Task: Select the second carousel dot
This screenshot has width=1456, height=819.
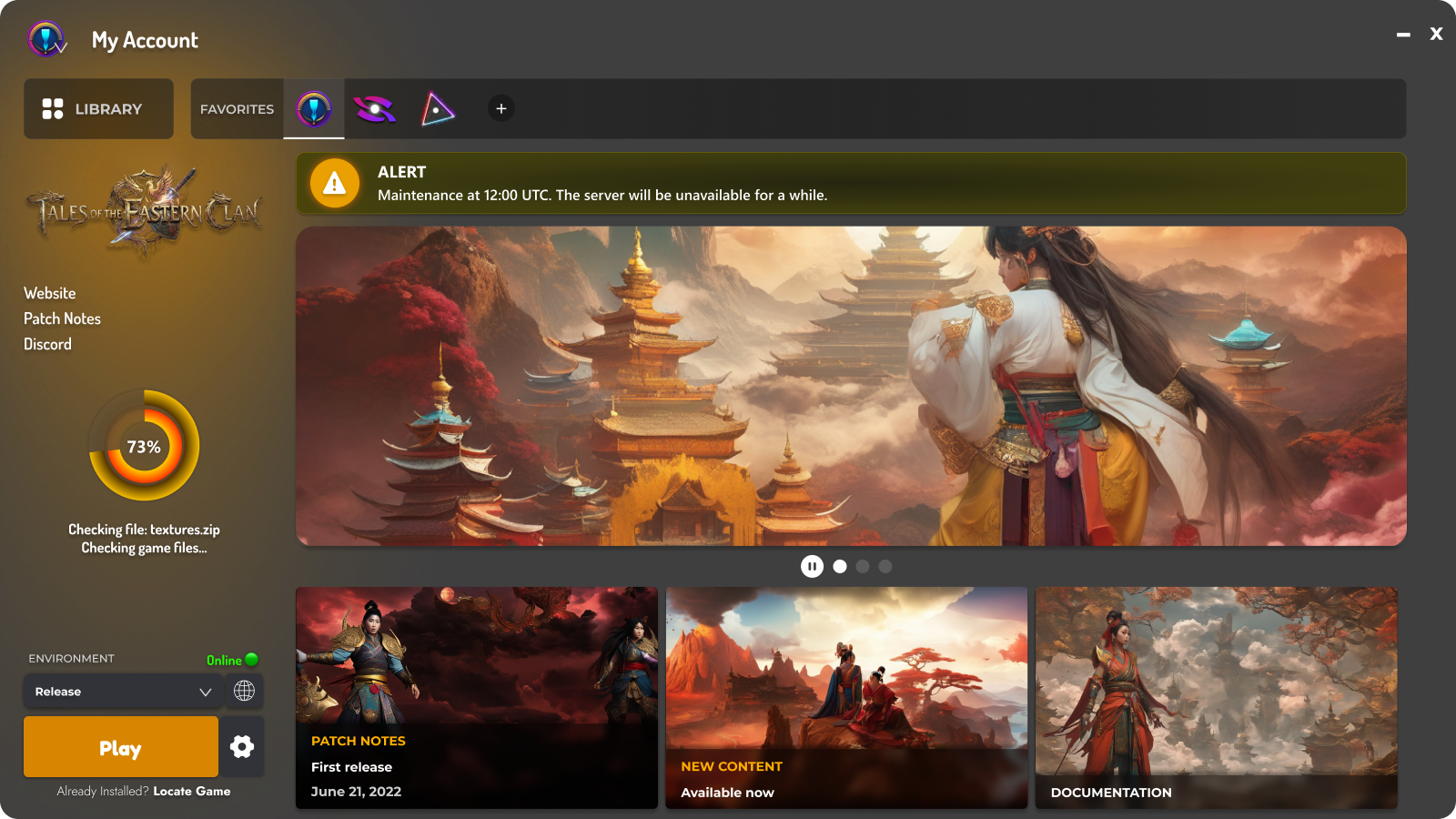Action: pyautogui.click(x=863, y=566)
